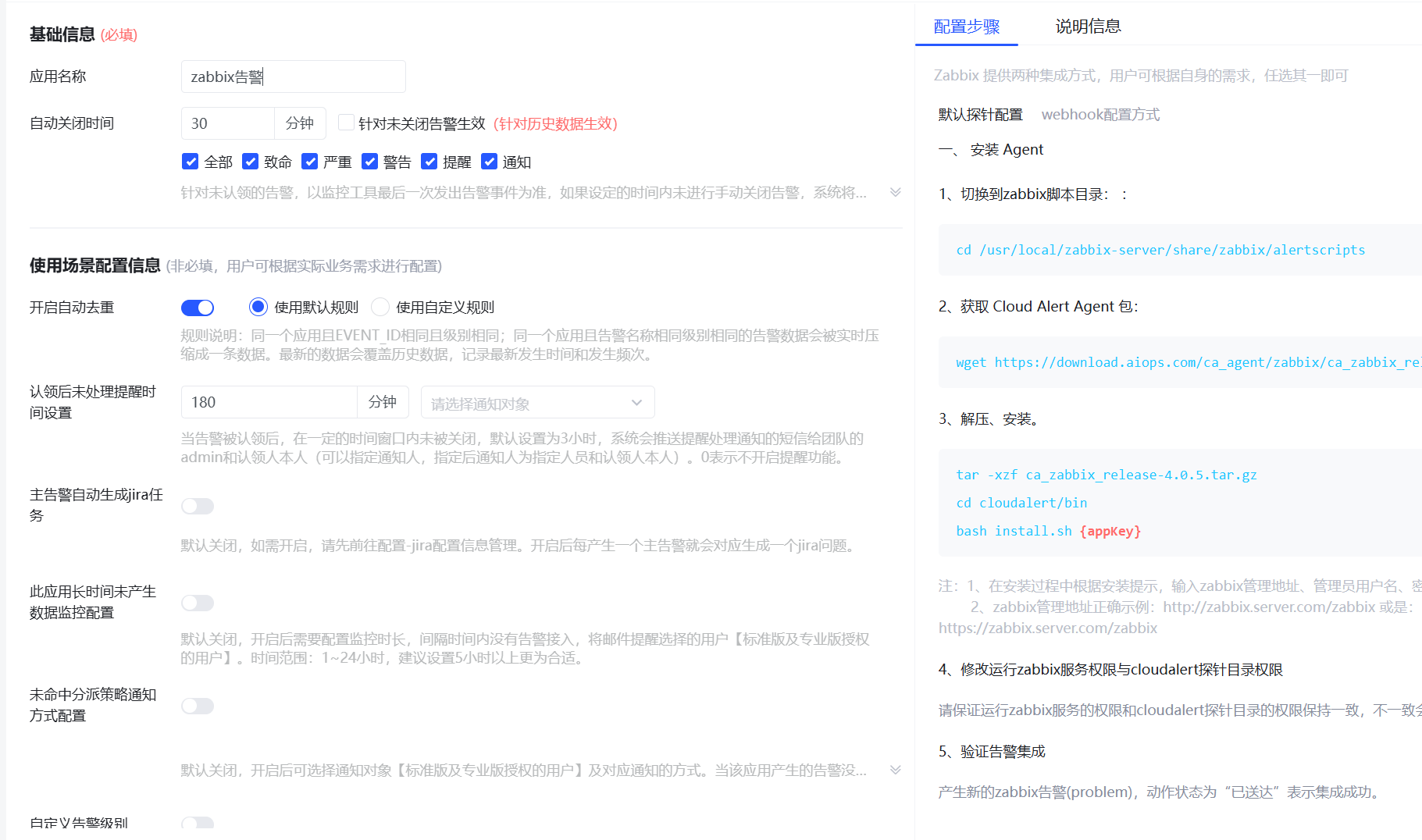Screen dimensions: 1422x840
Task: Click the wget download command line
Action: pos(1189,362)
